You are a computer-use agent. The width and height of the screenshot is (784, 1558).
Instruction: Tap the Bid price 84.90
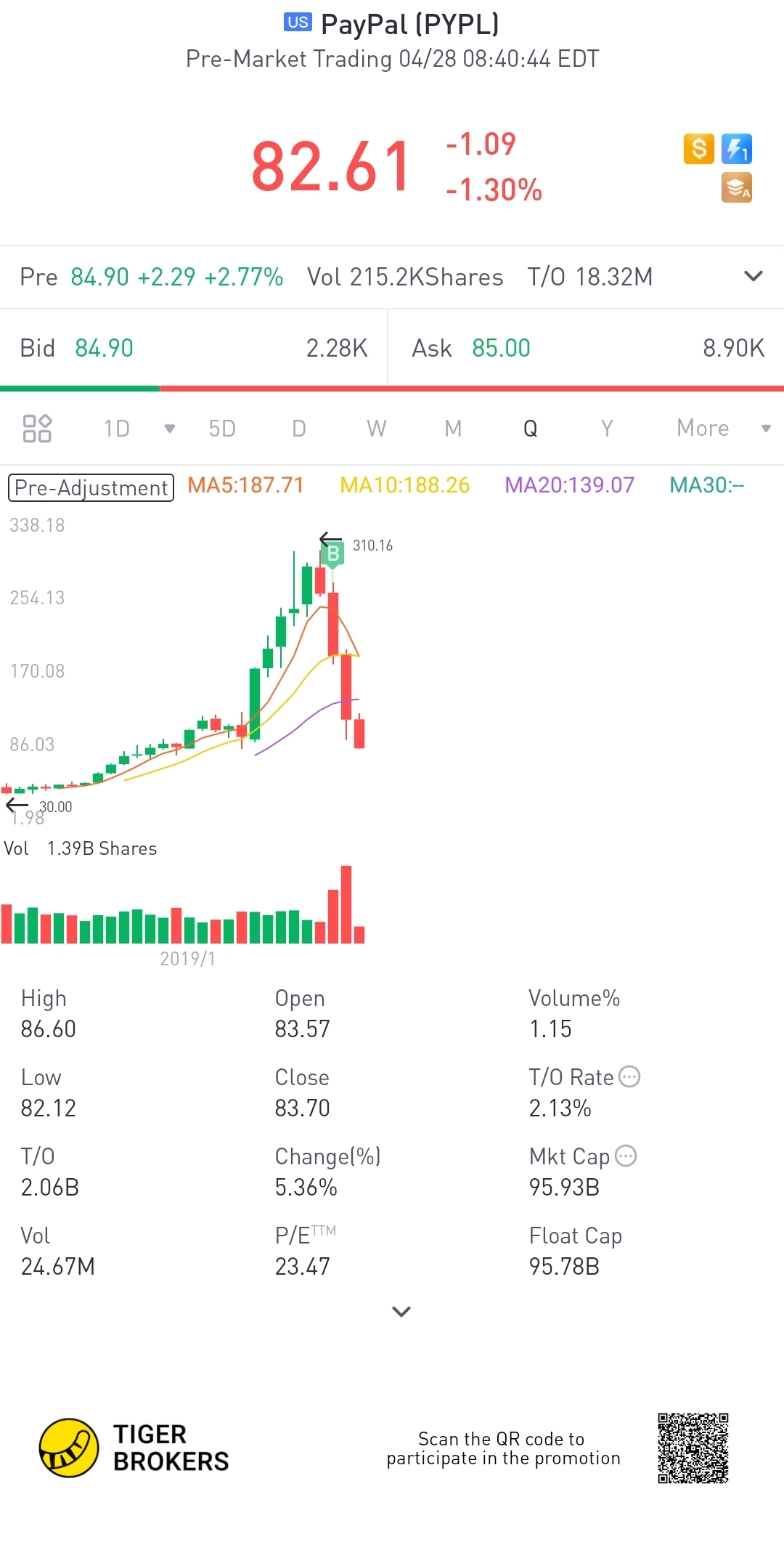pos(105,349)
